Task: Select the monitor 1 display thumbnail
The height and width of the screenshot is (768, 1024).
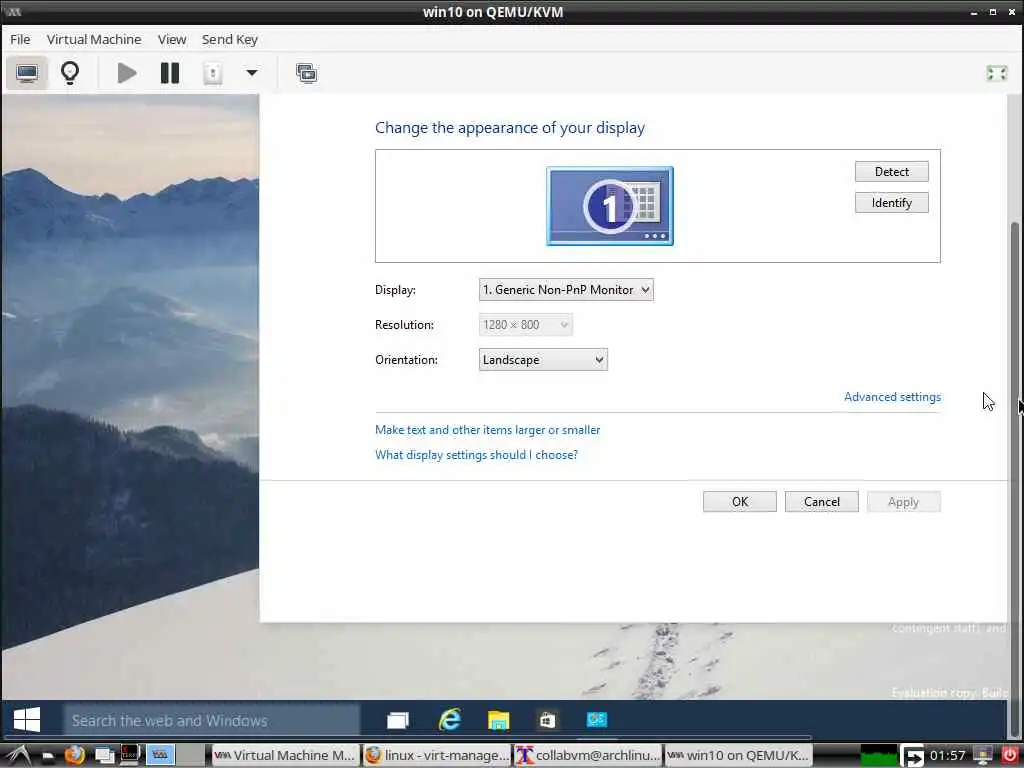Action: click(x=610, y=206)
